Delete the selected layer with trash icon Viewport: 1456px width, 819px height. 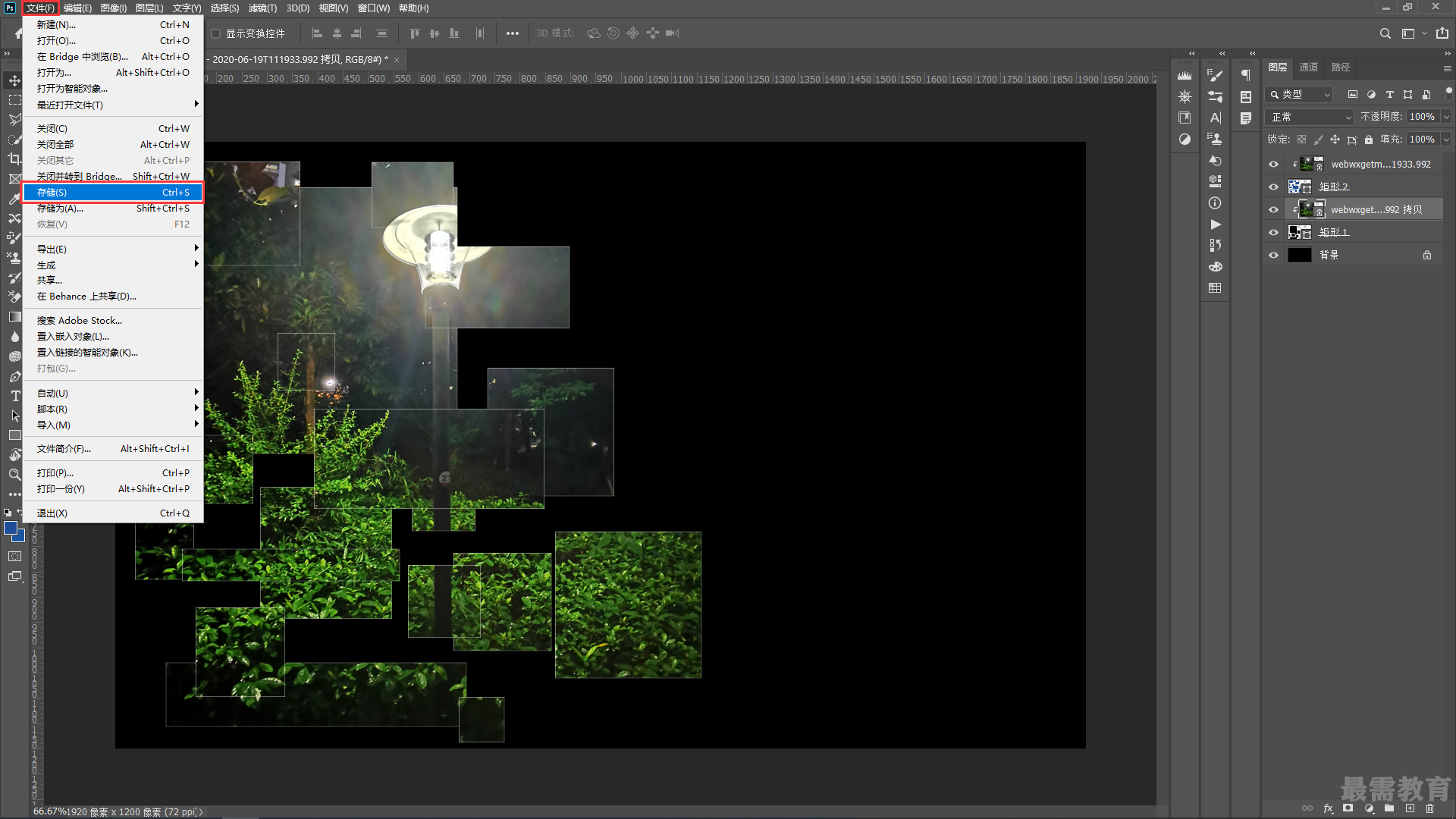pyautogui.click(x=1429, y=808)
